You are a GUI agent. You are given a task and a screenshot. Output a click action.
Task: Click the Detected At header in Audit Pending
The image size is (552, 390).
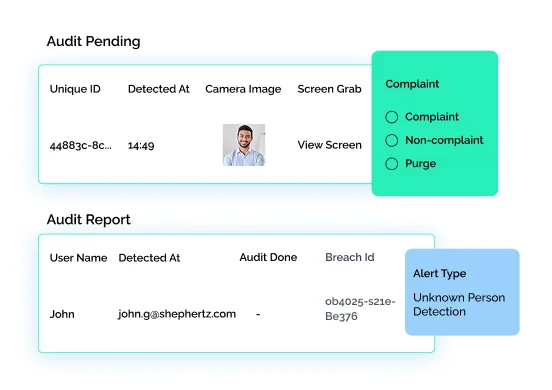click(158, 89)
